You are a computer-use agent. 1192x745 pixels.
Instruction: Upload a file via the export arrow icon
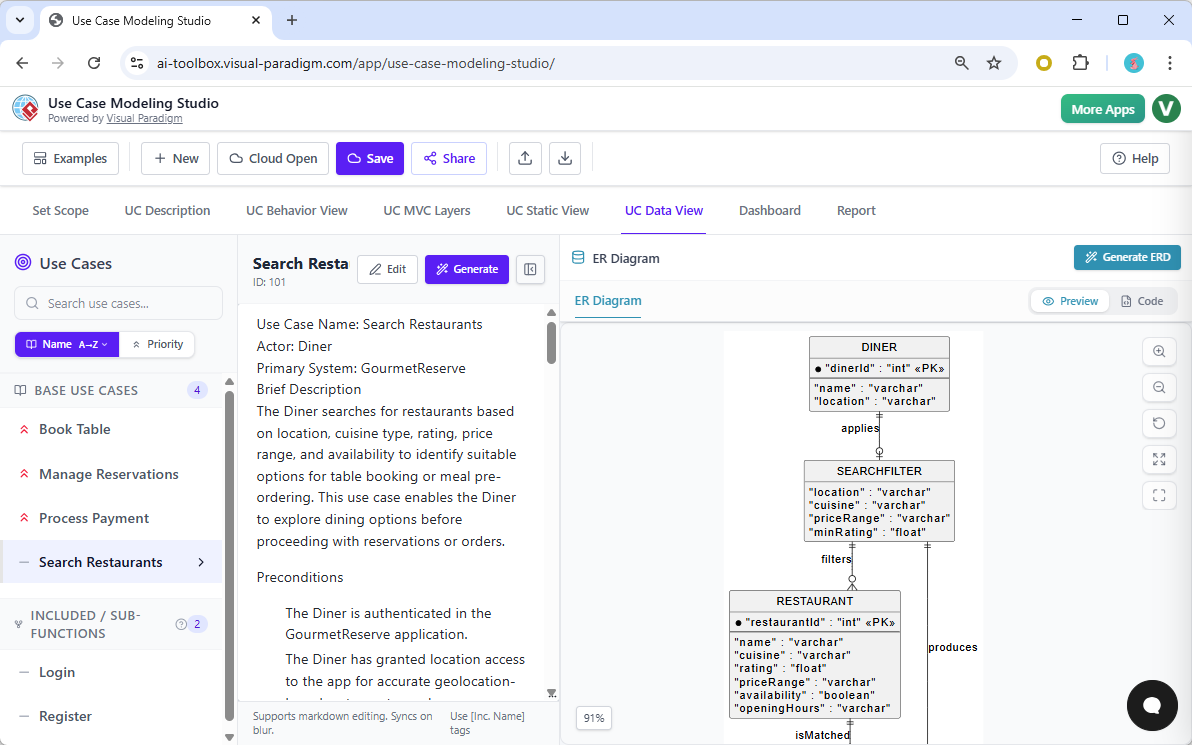click(525, 158)
